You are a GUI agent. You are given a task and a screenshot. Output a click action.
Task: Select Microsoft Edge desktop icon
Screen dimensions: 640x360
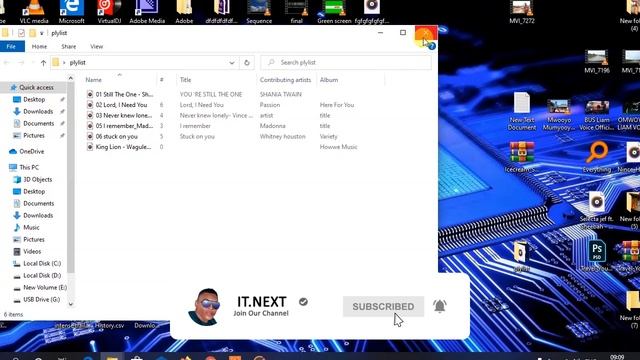tap(71, 12)
